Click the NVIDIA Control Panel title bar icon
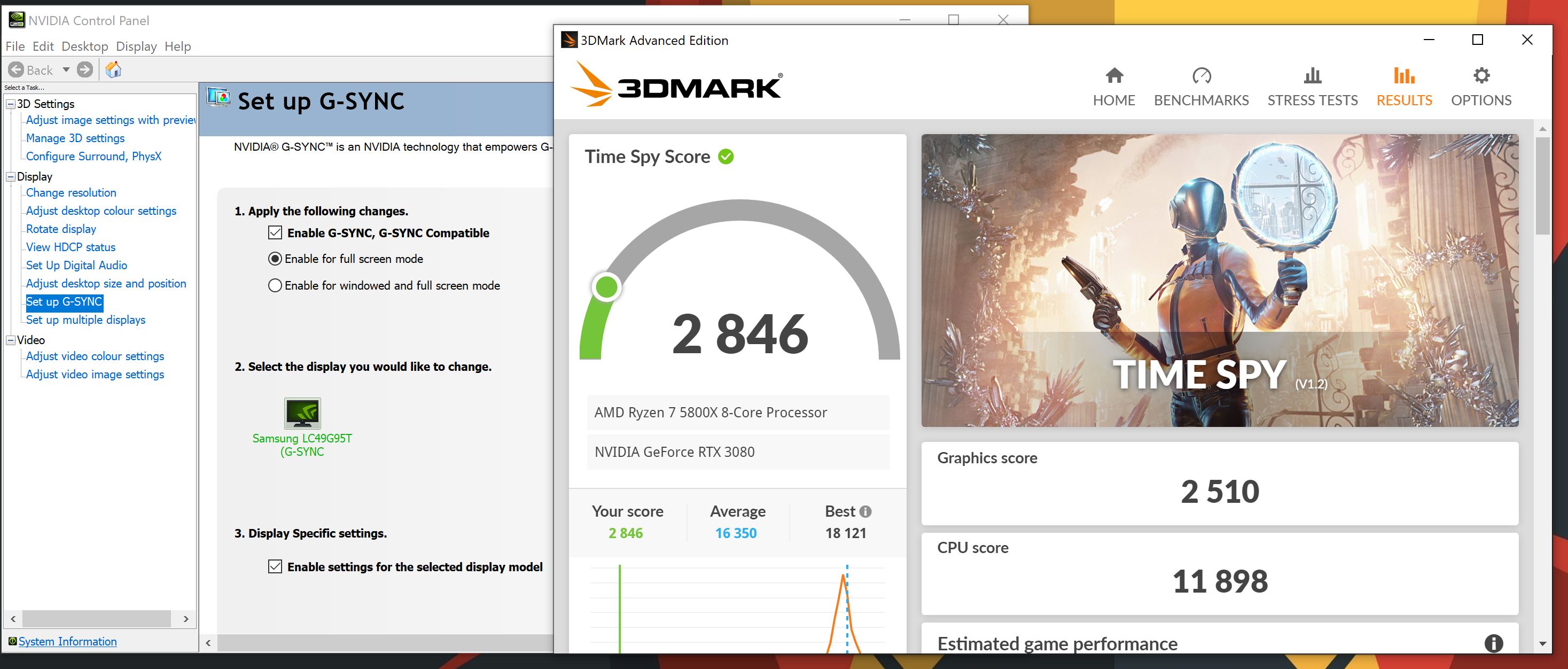The width and height of the screenshot is (1568, 669). click(17, 20)
